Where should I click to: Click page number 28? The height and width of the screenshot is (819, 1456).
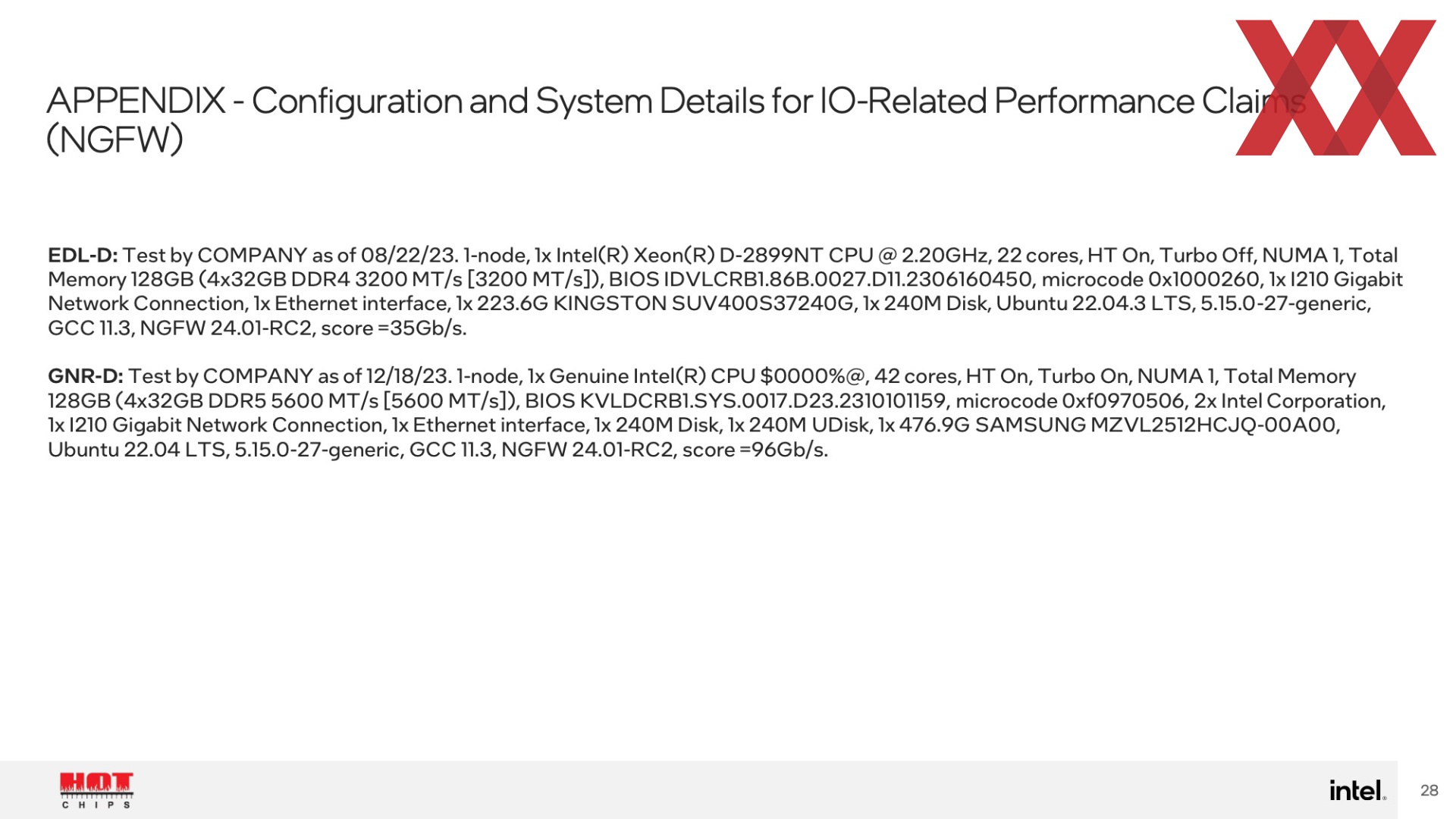[1429, 790]
